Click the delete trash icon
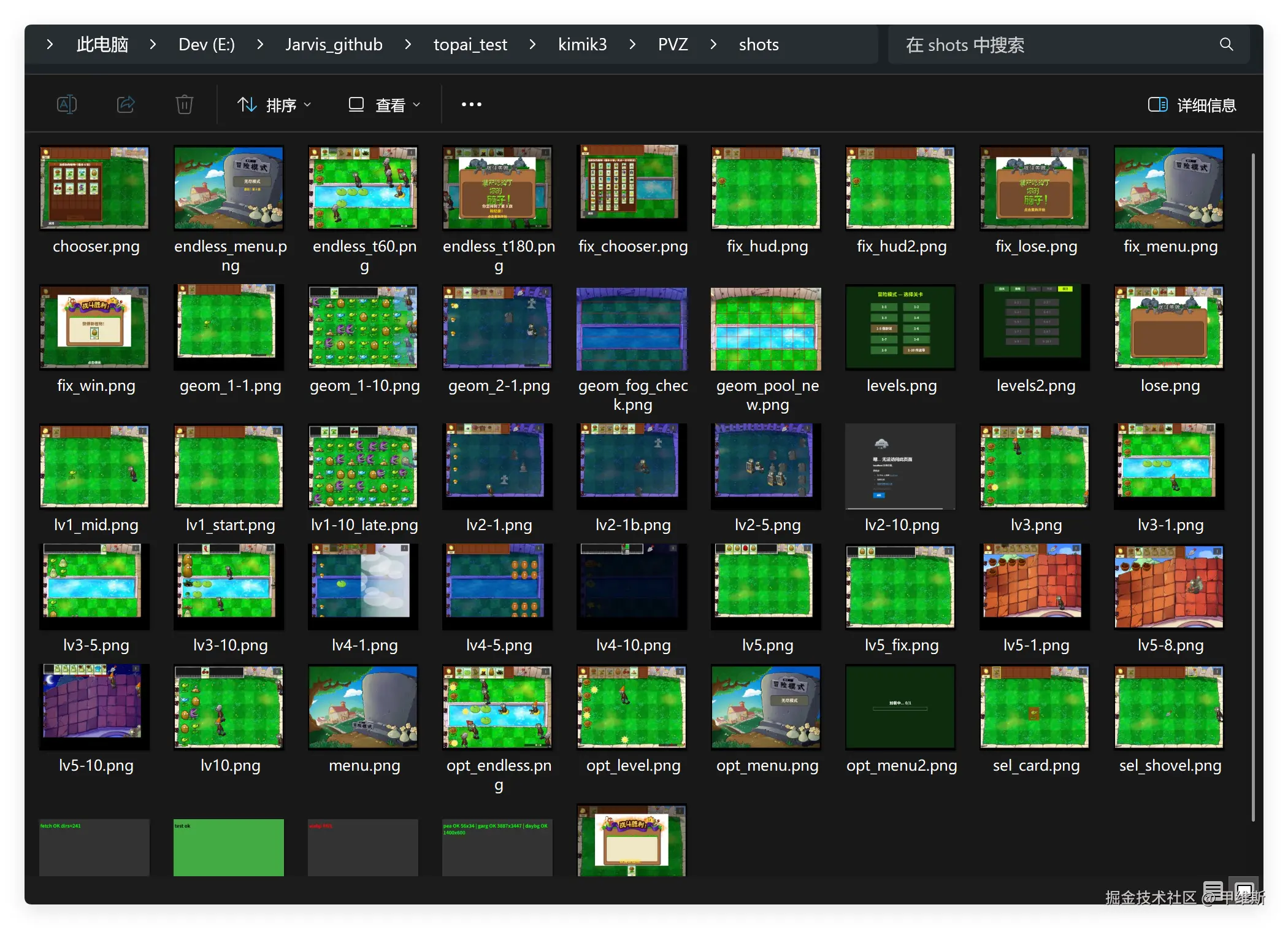Image resolution: width=1288 pixels, height=929 pixels. click(x=185, y=104)
